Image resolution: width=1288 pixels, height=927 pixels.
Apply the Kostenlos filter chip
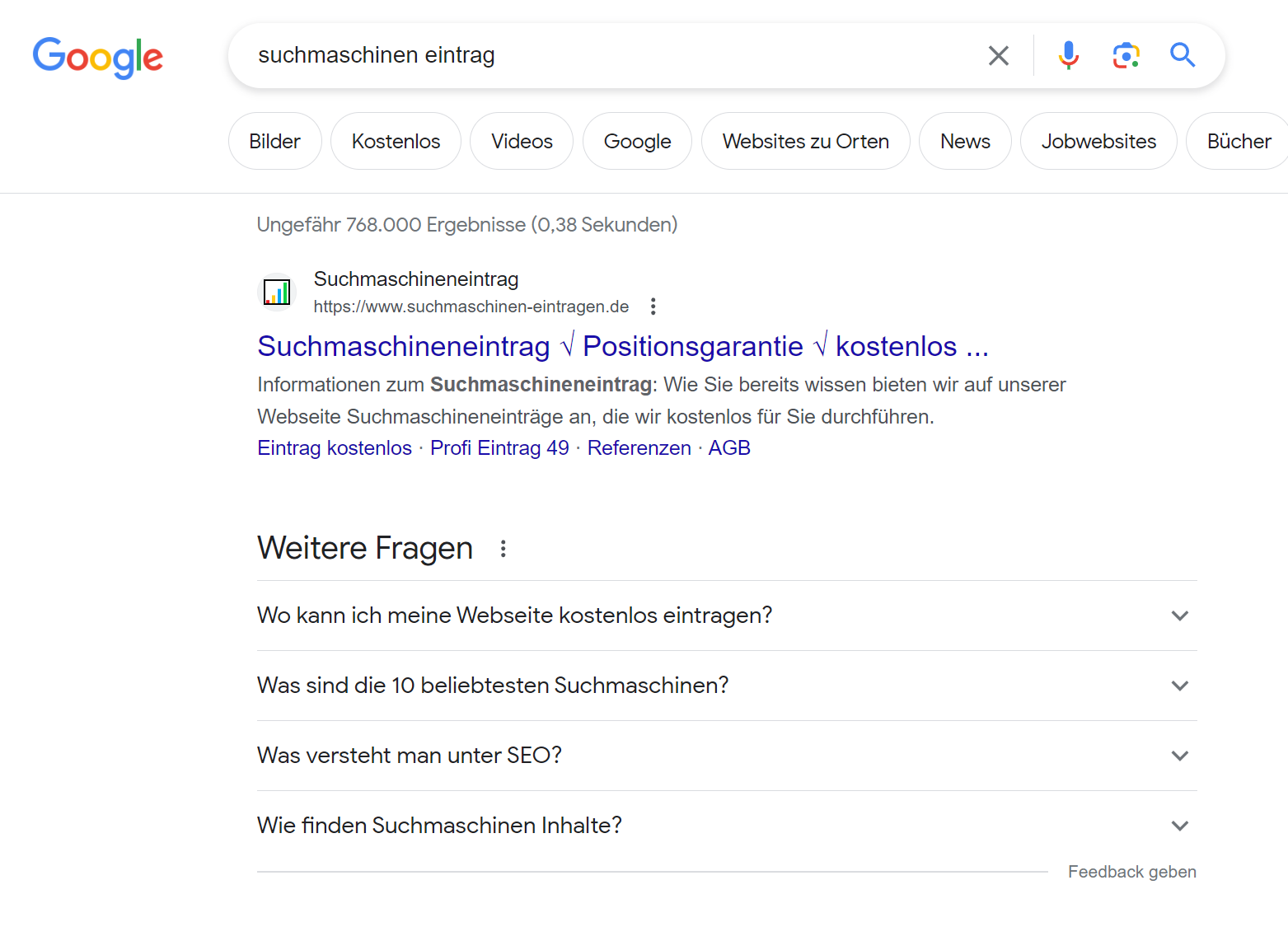pyautogui.click(x=396, y=142)
